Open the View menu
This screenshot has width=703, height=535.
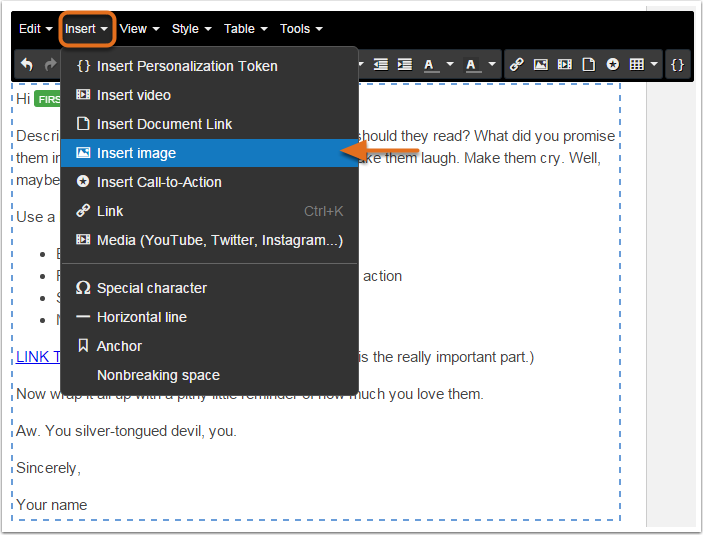pos(139,29)
